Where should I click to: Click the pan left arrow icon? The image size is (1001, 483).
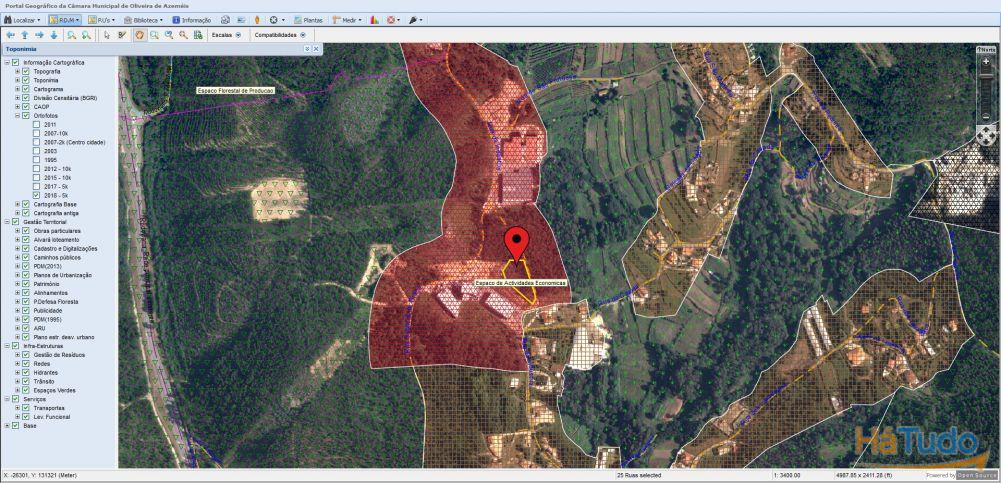10,35
